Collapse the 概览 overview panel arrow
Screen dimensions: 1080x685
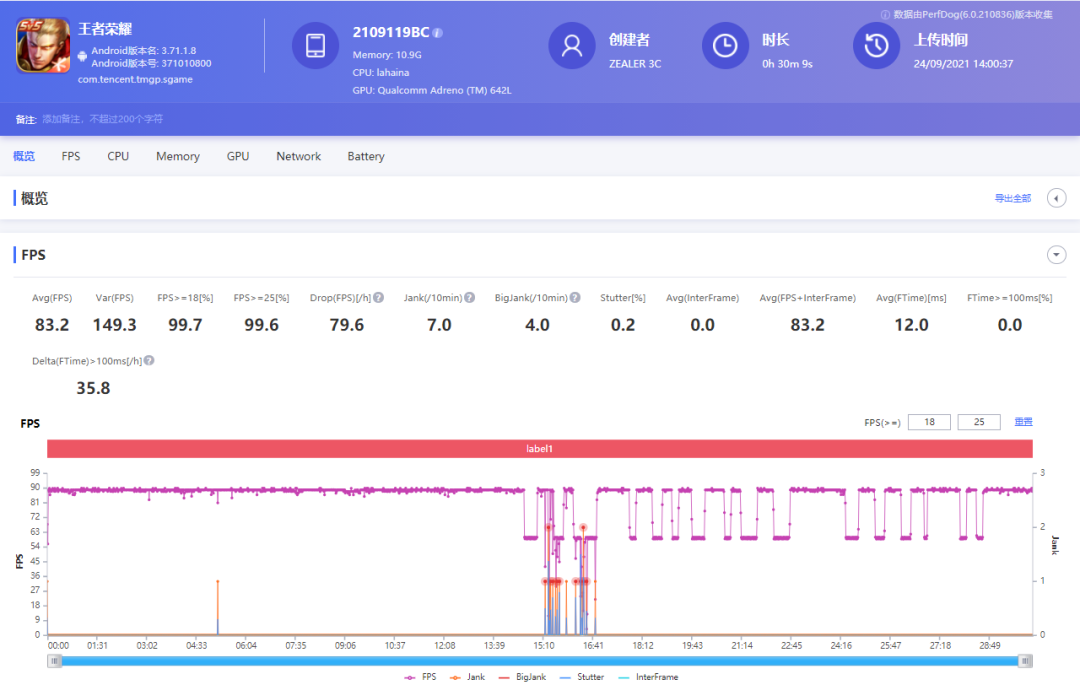tap(1056, 198)
